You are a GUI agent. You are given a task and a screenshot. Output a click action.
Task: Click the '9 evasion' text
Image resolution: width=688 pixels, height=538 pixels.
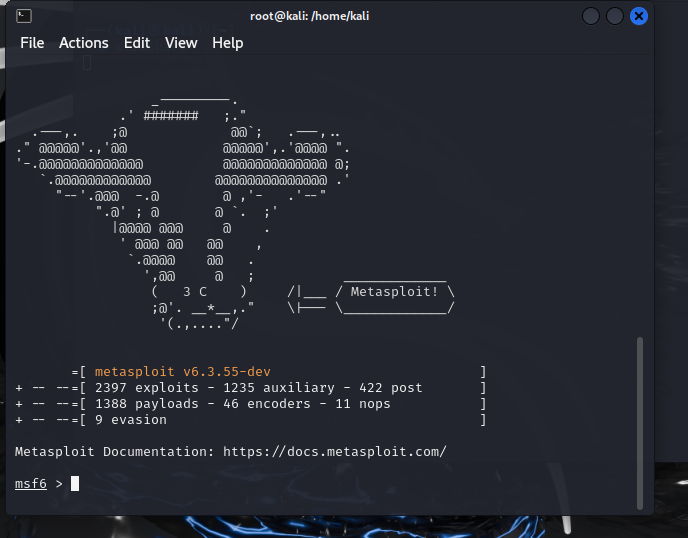point(131,420)
